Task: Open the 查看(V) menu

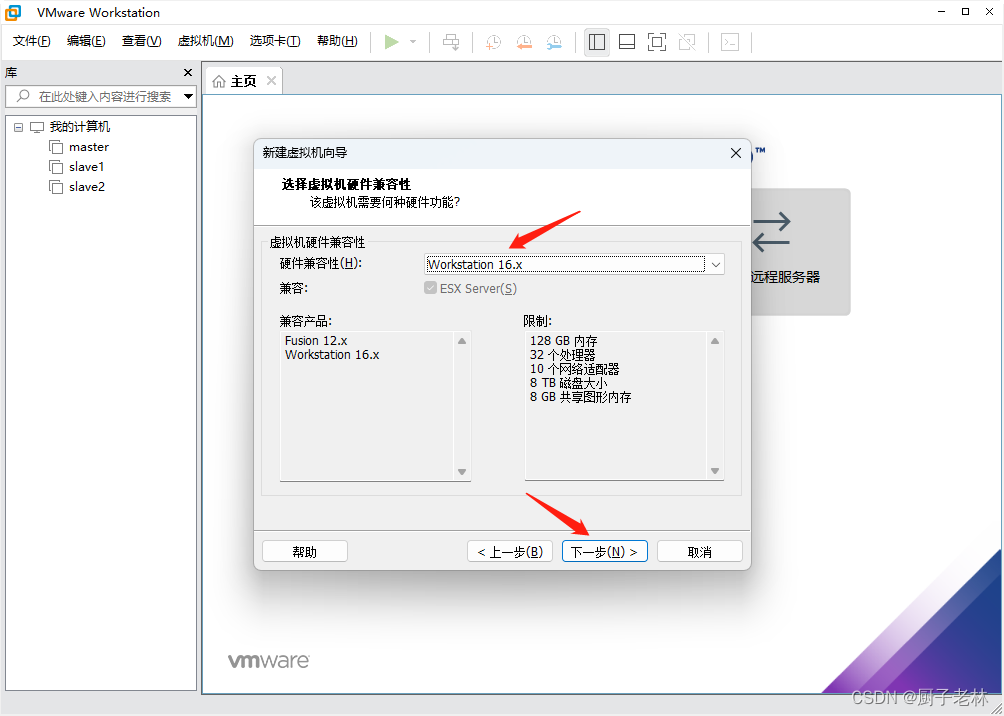Action: (142, 41)
